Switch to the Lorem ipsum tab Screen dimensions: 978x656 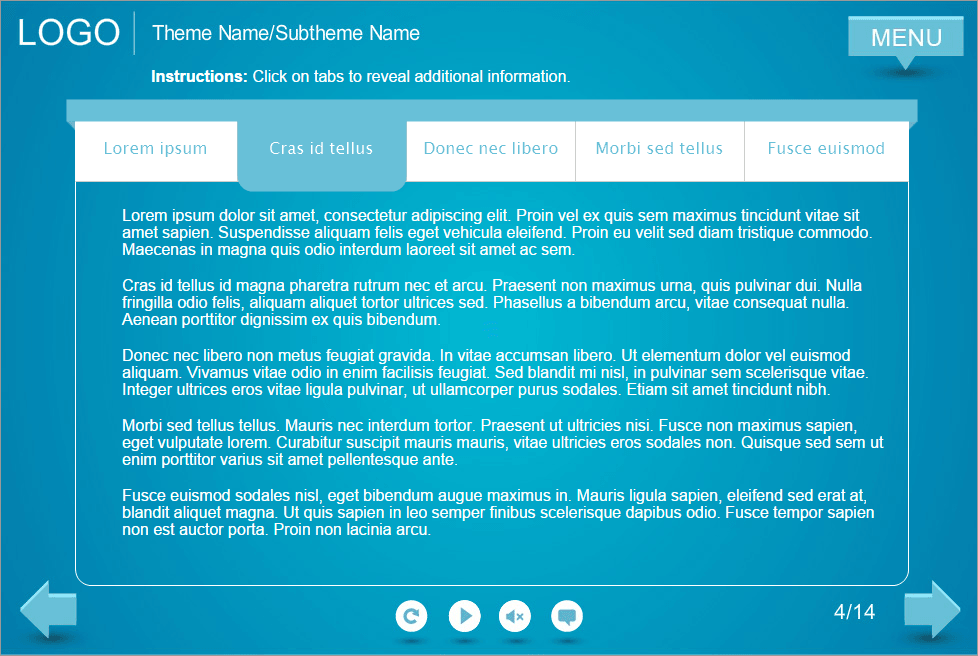(x=155, y=148)
